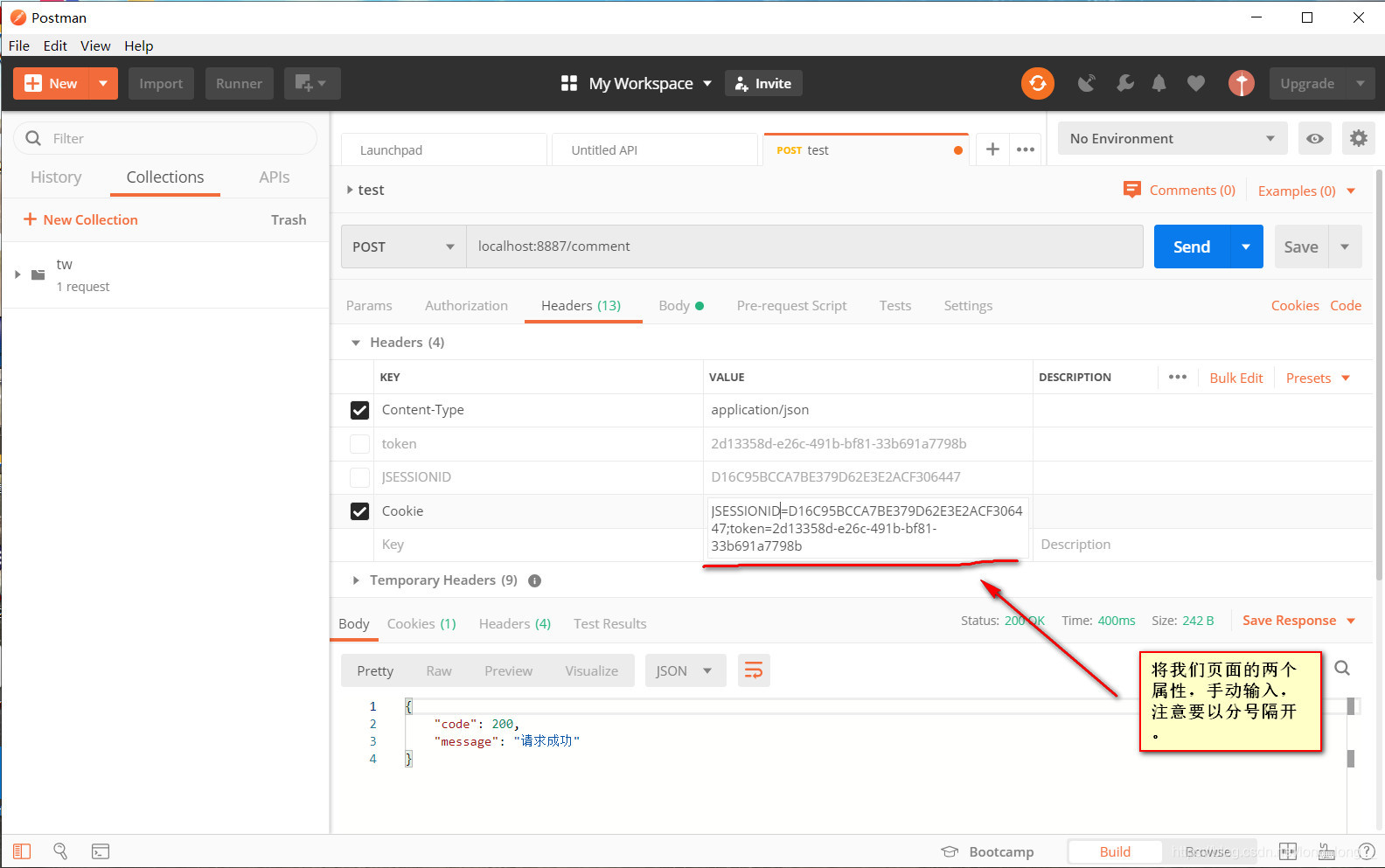The width and height of the screenshot is (1385, 868).
Task: Switch to Browse mode toggle
Action: (1208, 851)
